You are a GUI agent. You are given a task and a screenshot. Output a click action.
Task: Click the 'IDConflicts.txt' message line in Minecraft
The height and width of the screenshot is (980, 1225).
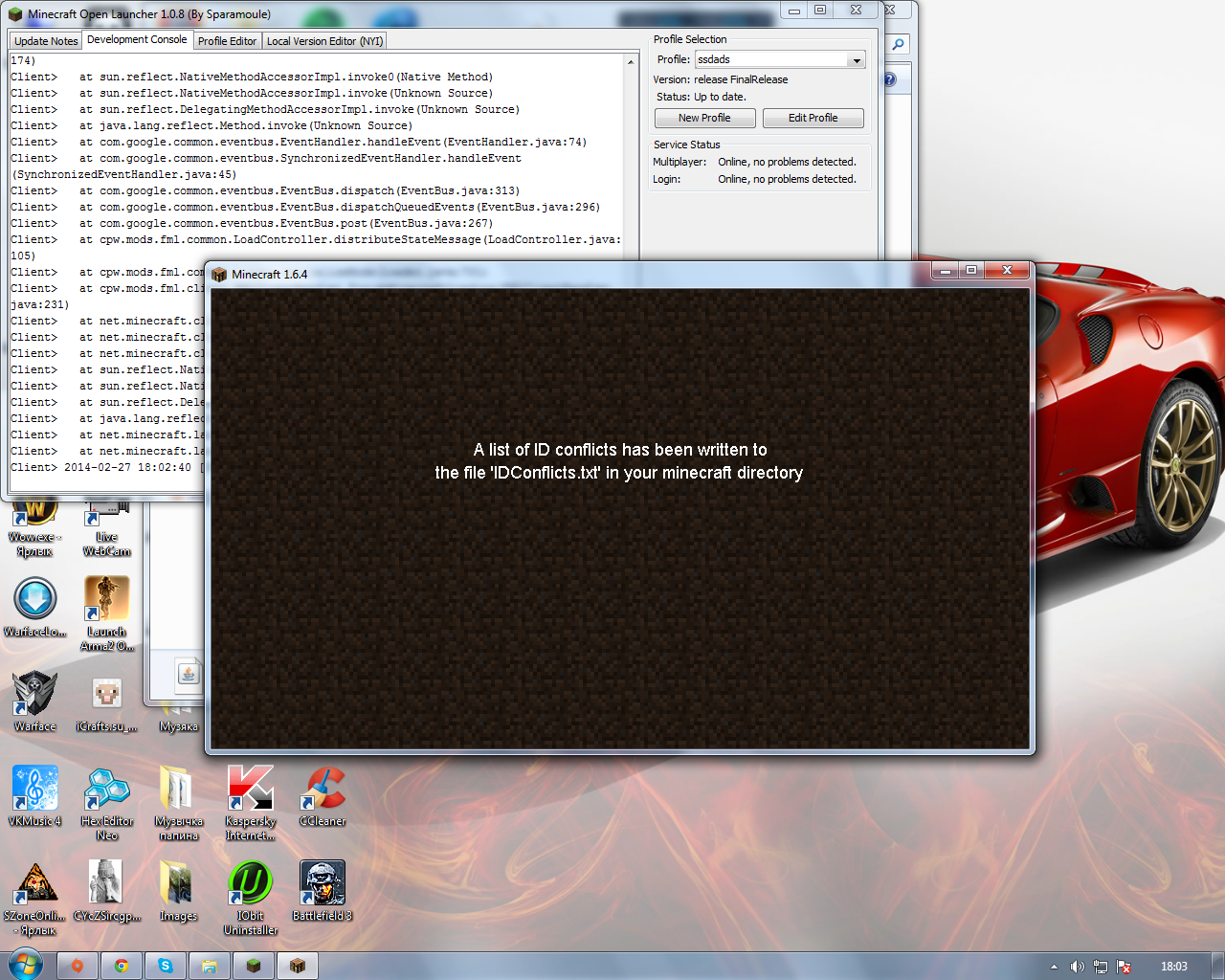(x=619, y=473)
